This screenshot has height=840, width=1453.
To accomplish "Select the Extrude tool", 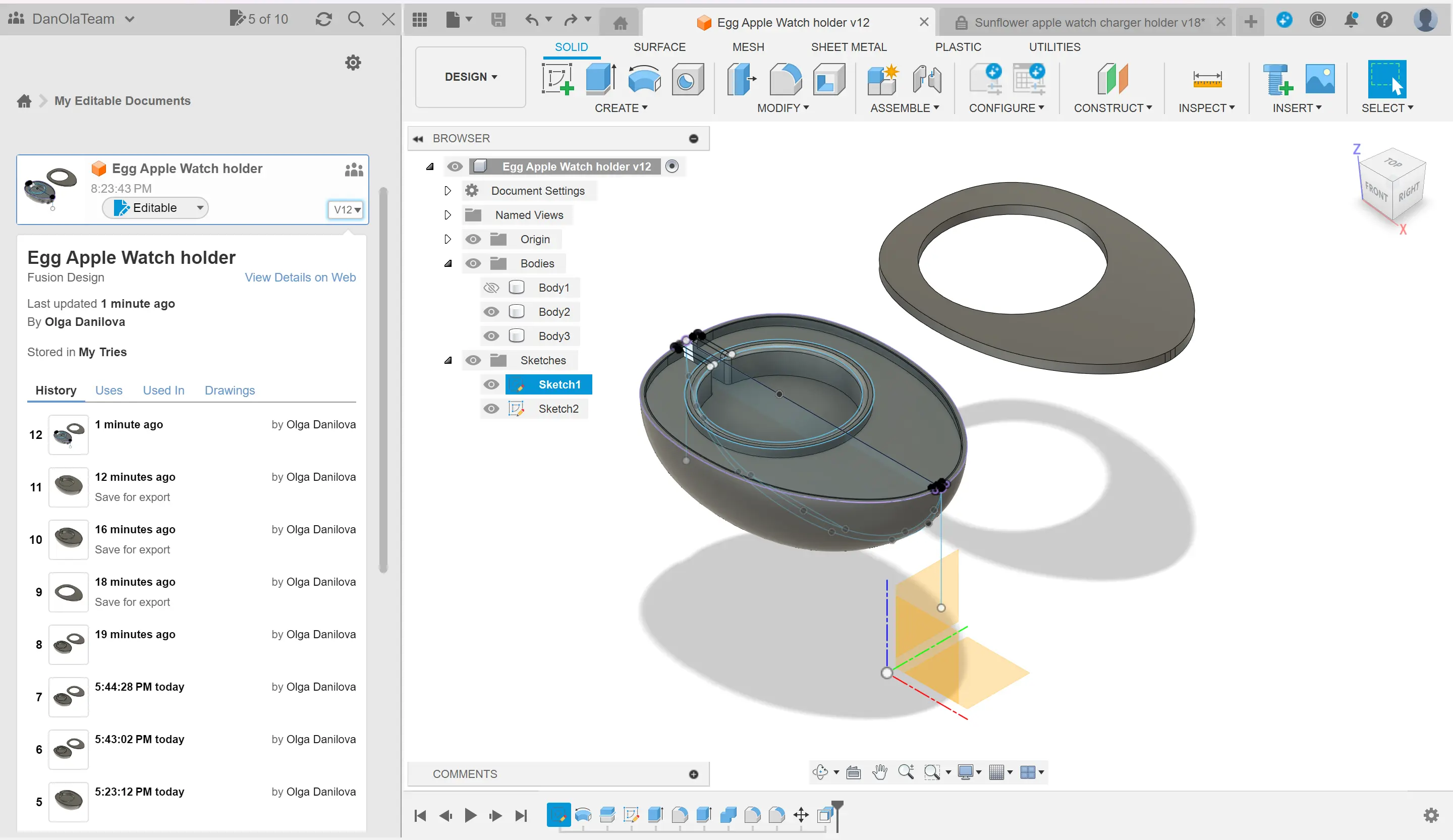I will tap(600, 80).
